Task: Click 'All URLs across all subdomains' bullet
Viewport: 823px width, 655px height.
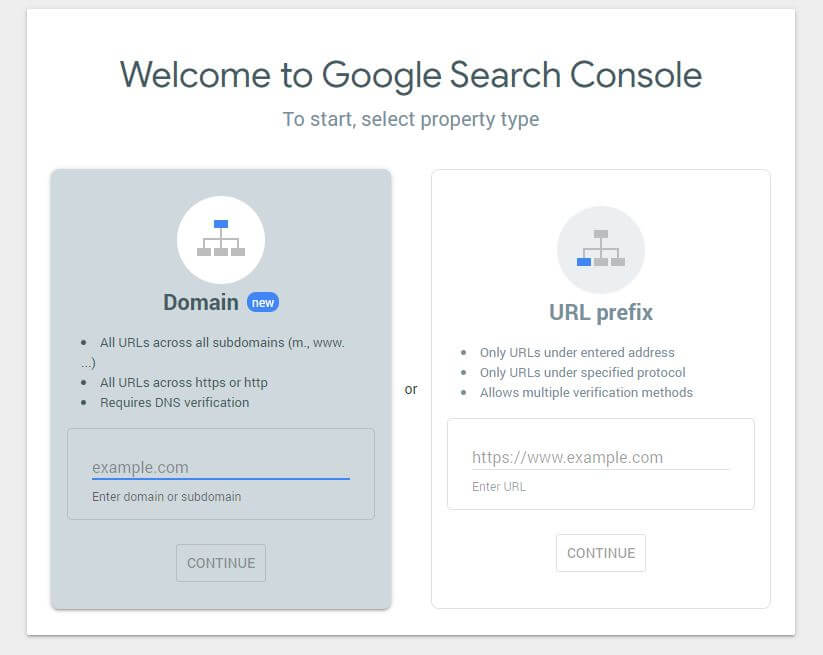Action: (213, 352)
